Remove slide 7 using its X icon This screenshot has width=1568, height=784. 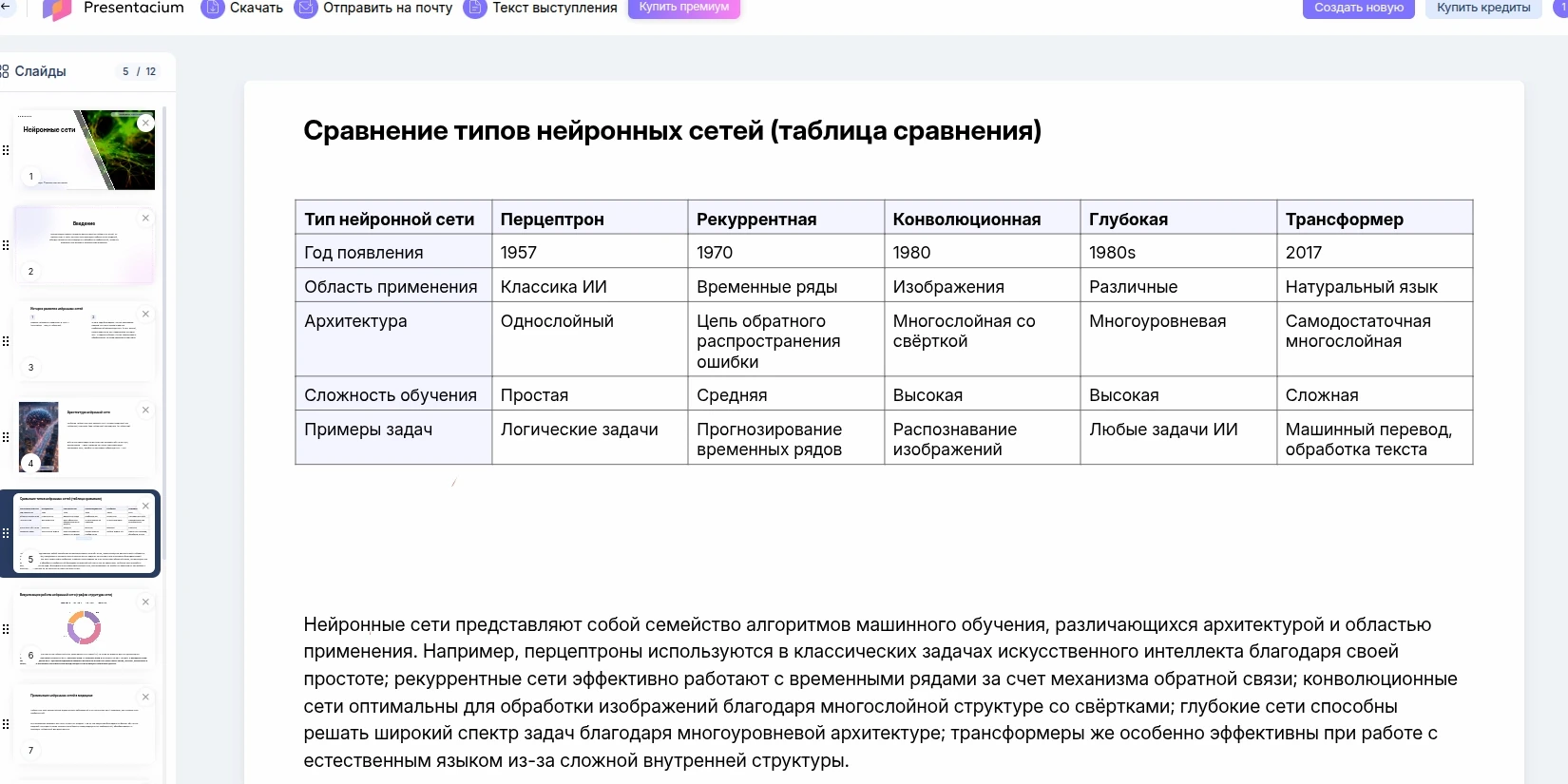tap(145, 697)
